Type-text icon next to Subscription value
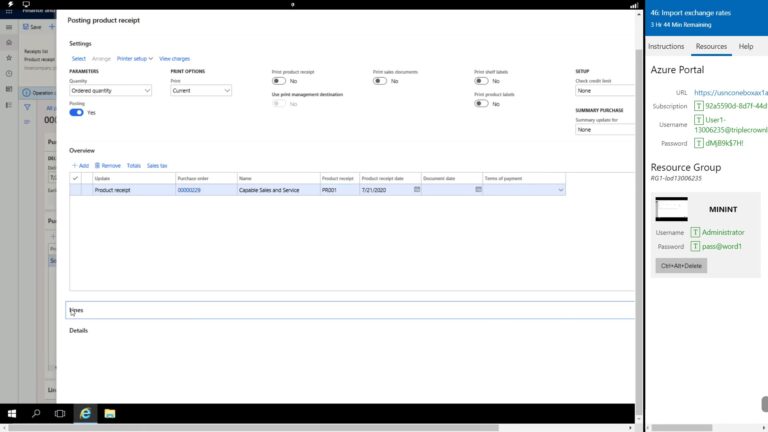The image size is (768, 432). pyautogui.click(x=698, y=106)
